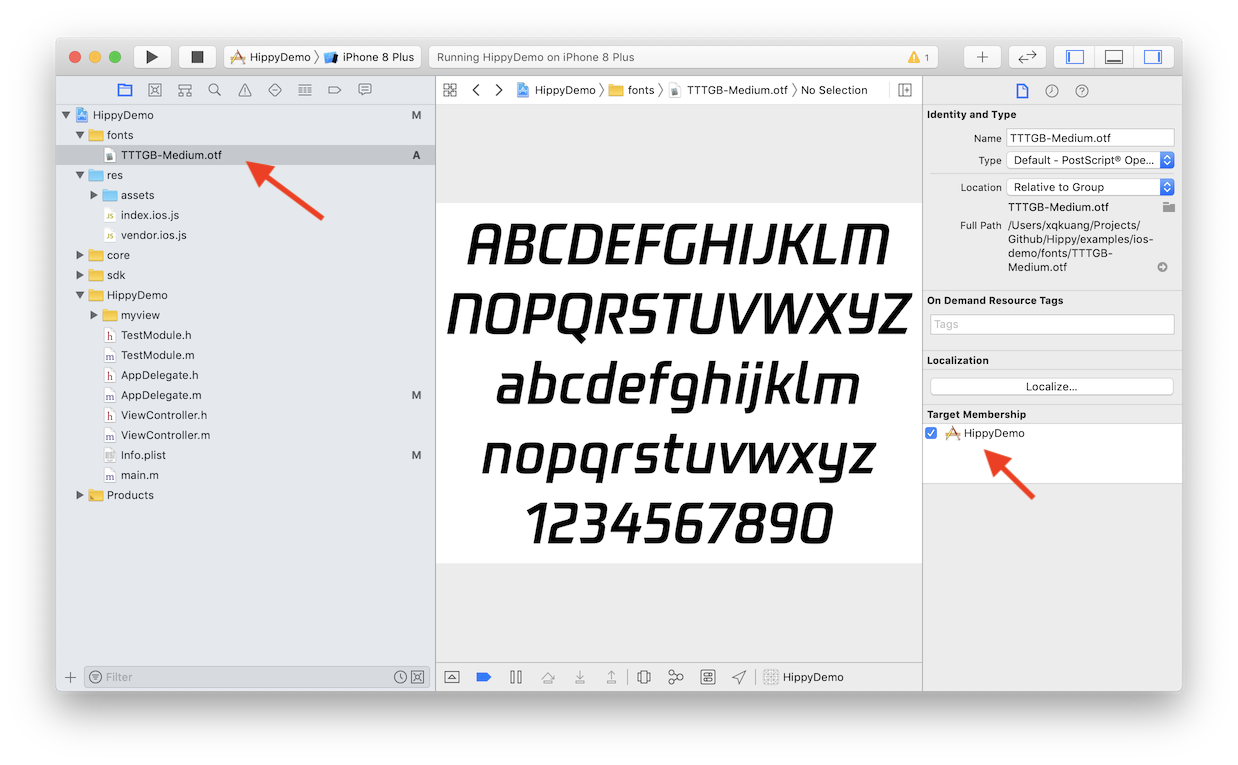
Task: Open the Library plus button in toolbar
Action: [x=982, y=57]
